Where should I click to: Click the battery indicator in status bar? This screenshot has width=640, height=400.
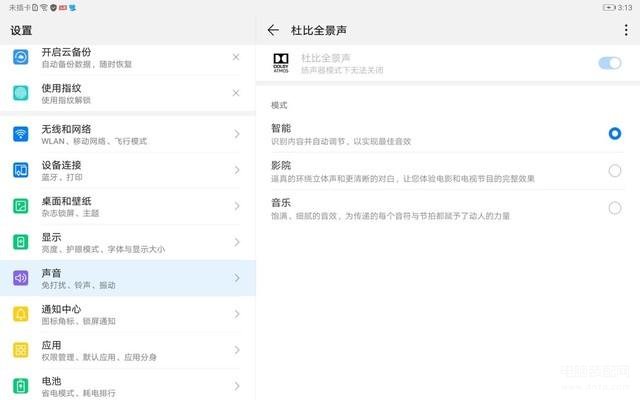pyautogui.click(x=609, y=7)
